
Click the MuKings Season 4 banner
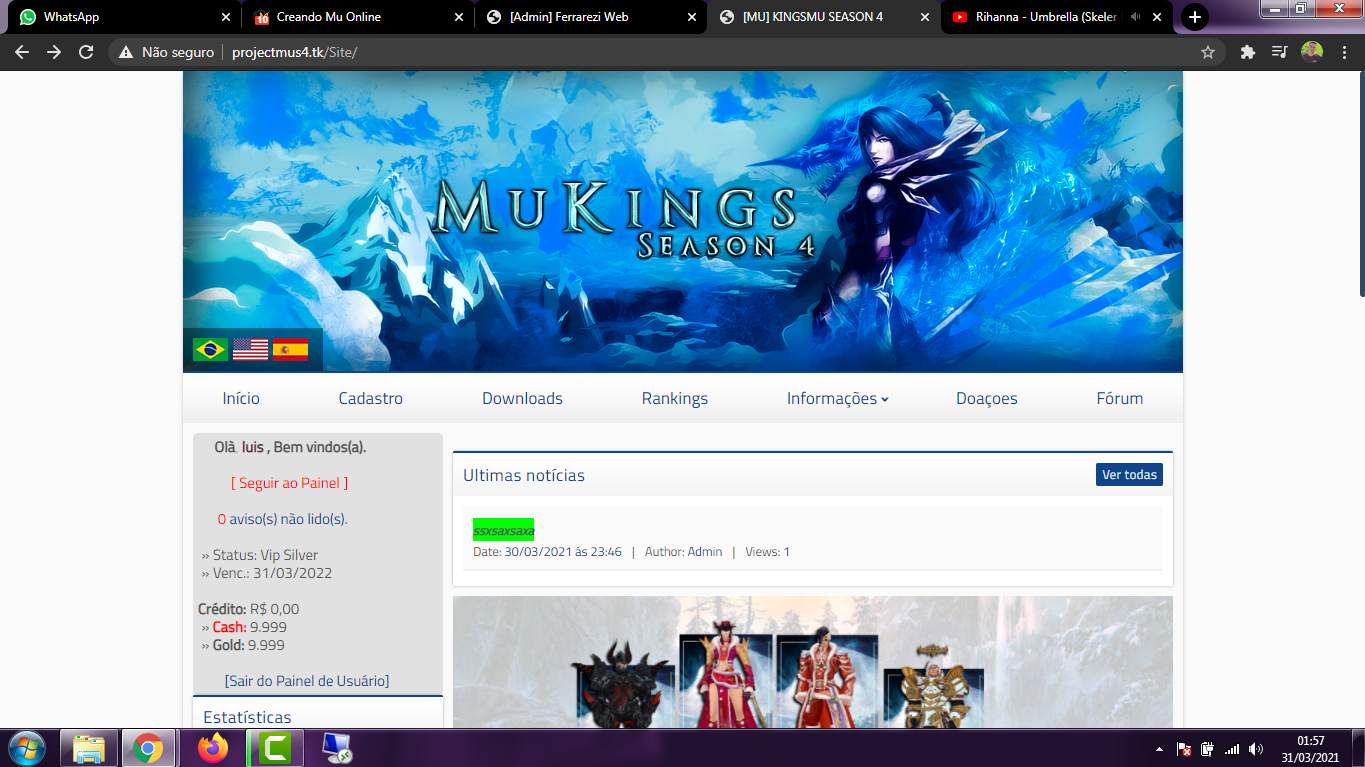(683, 222)
